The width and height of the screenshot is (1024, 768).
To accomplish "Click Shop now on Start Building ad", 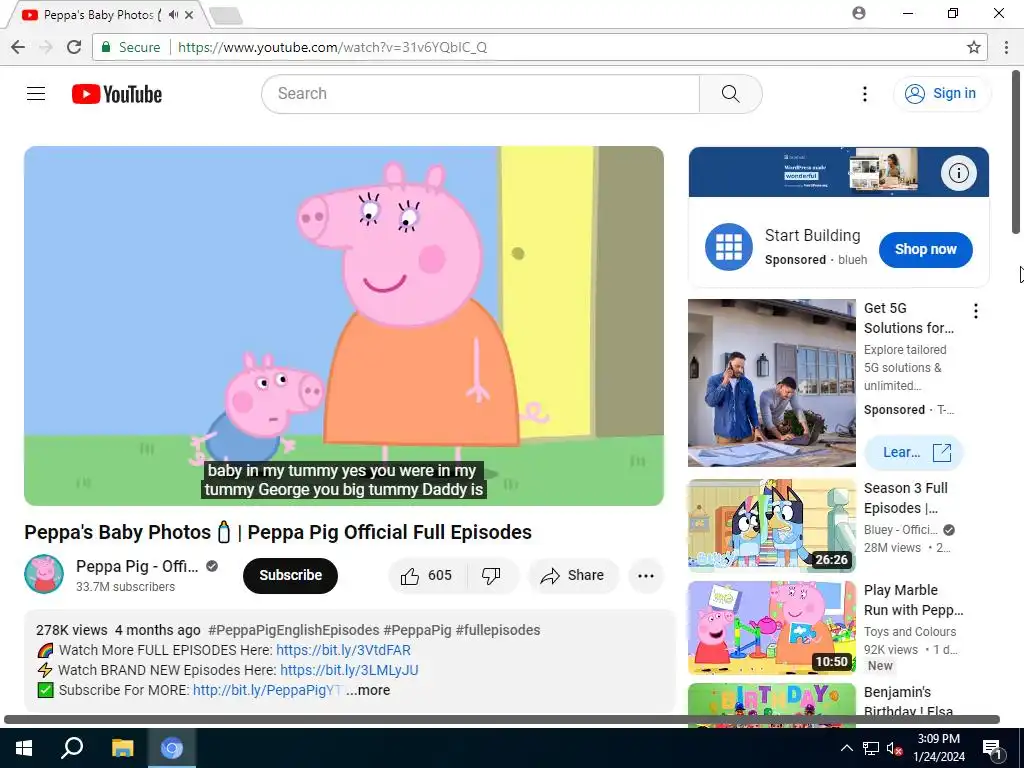I will coord(925,249).
